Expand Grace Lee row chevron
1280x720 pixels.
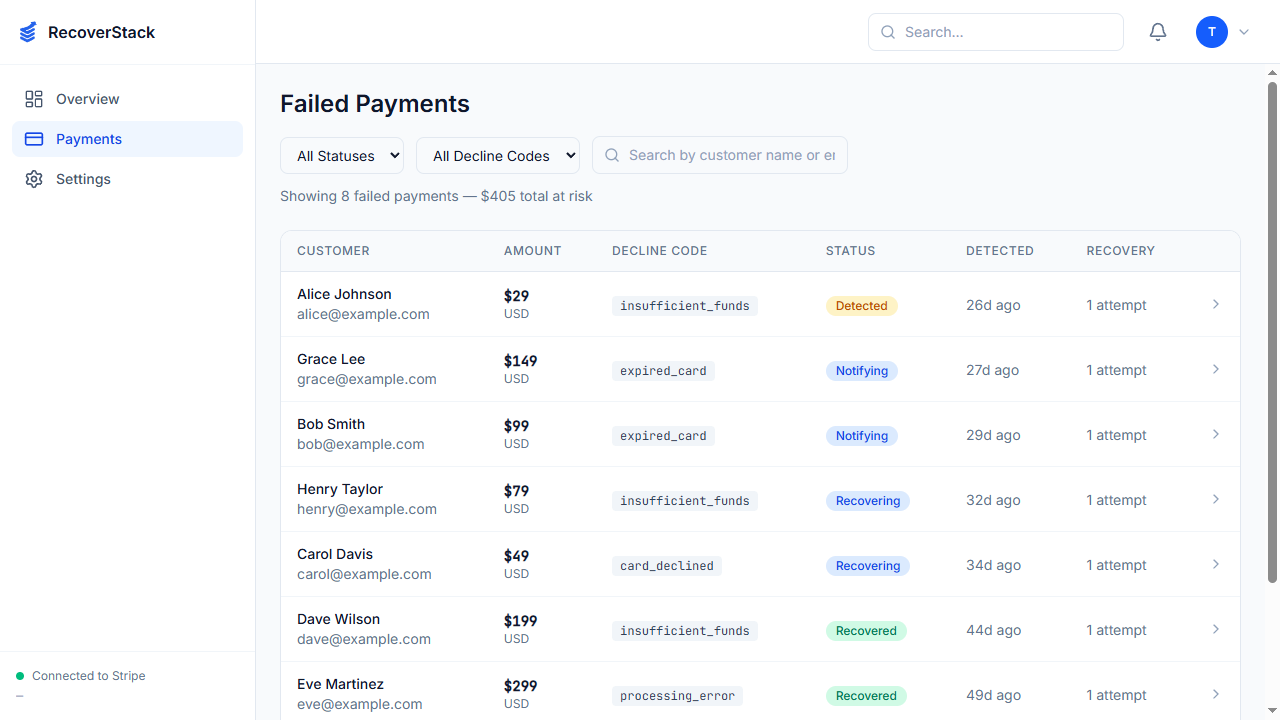coord(1216,369)
